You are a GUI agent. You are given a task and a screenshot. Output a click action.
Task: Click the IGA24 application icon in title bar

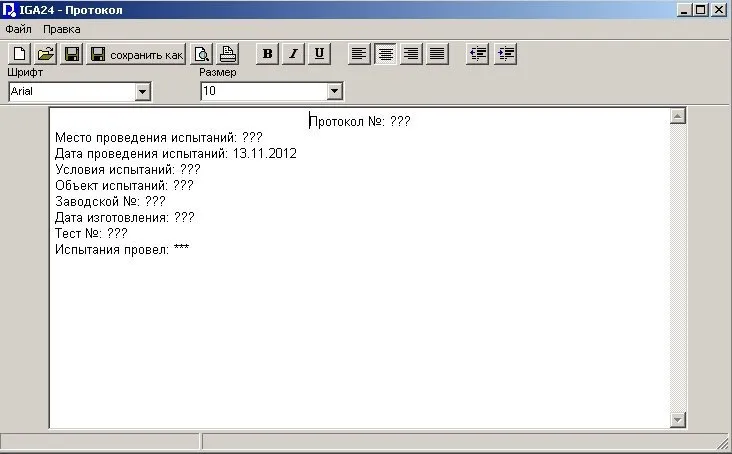9,10
